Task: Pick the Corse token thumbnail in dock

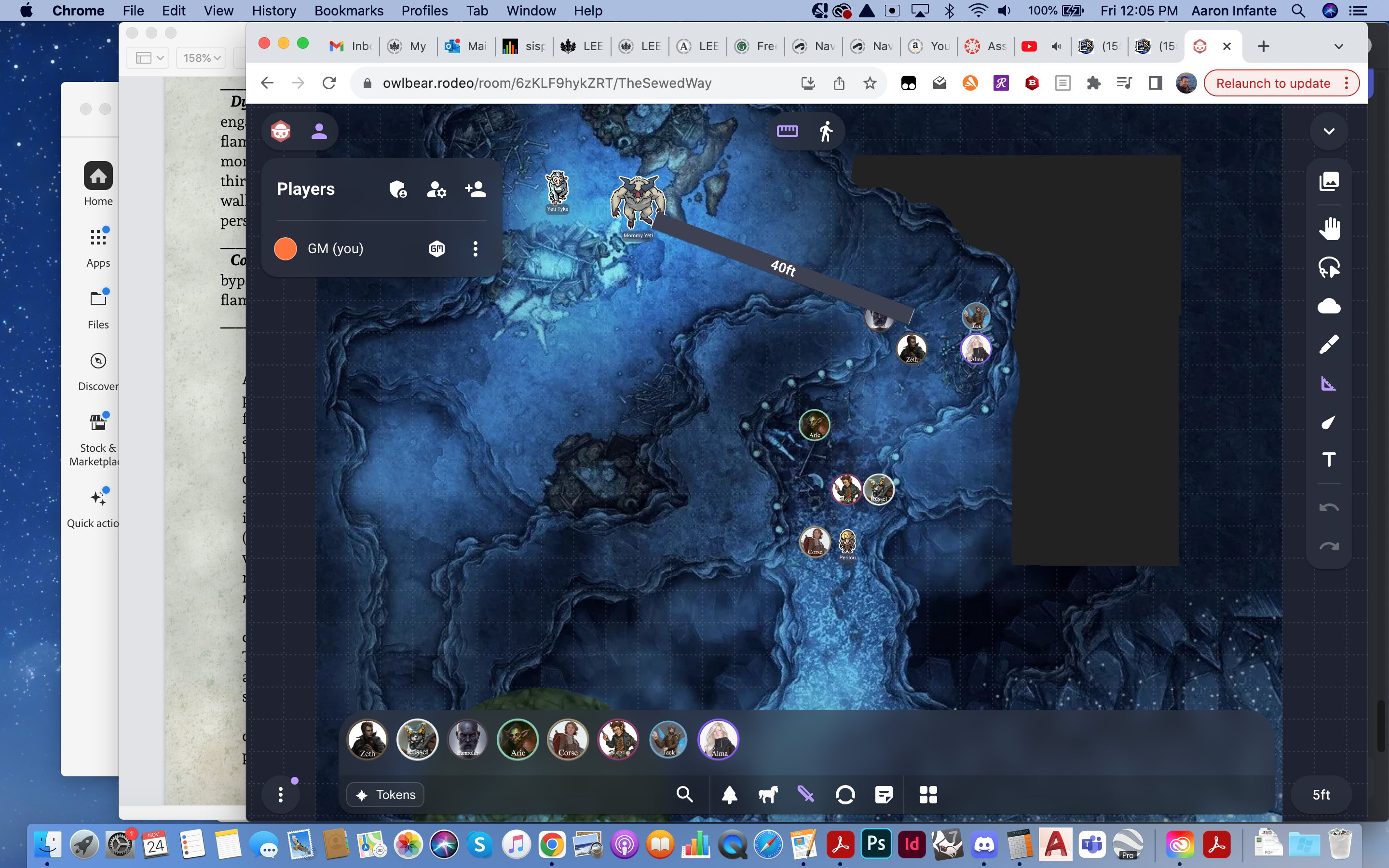Action: point(568,739)
